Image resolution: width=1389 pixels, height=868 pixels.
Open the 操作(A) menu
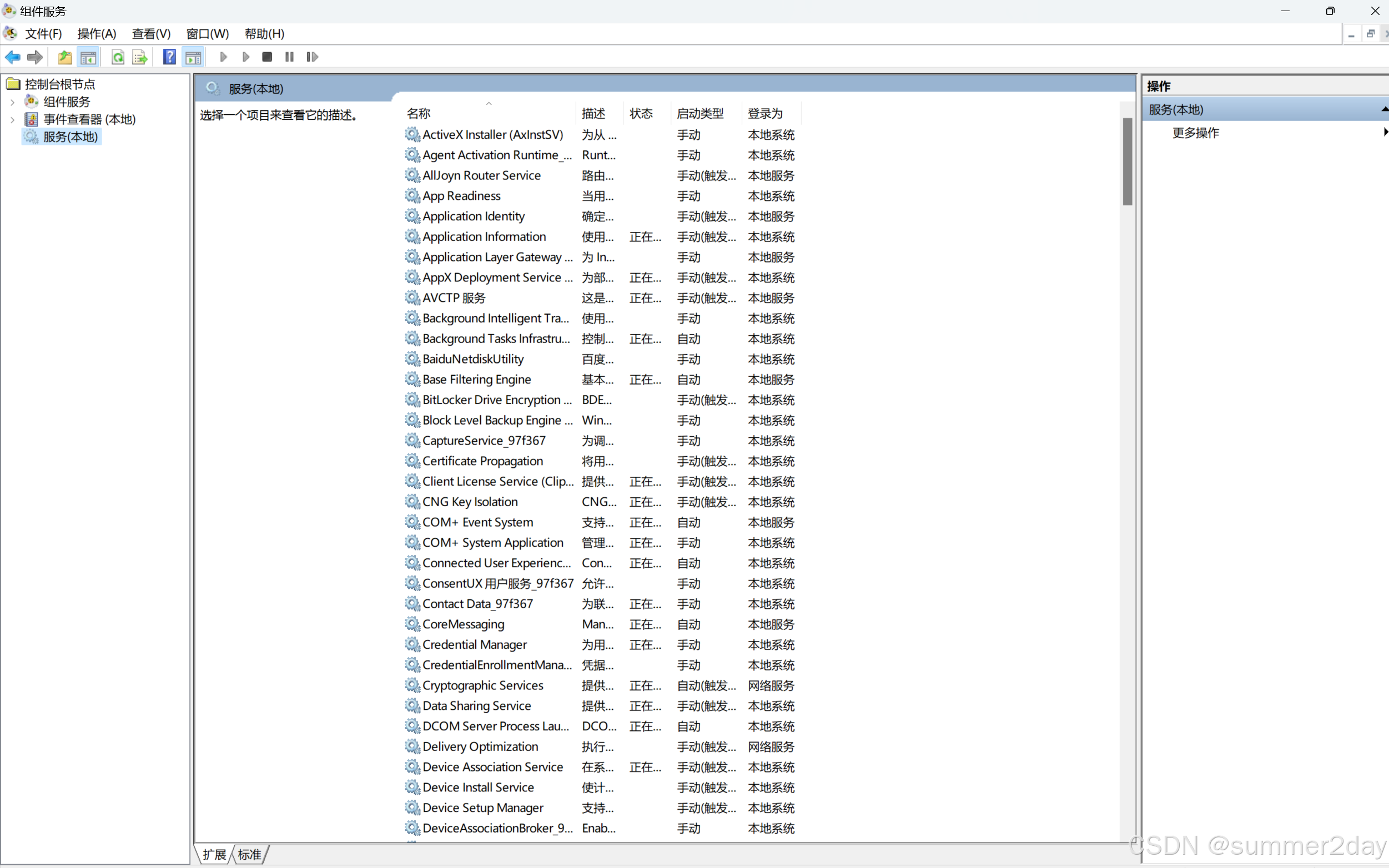click(x=97, y=34)
